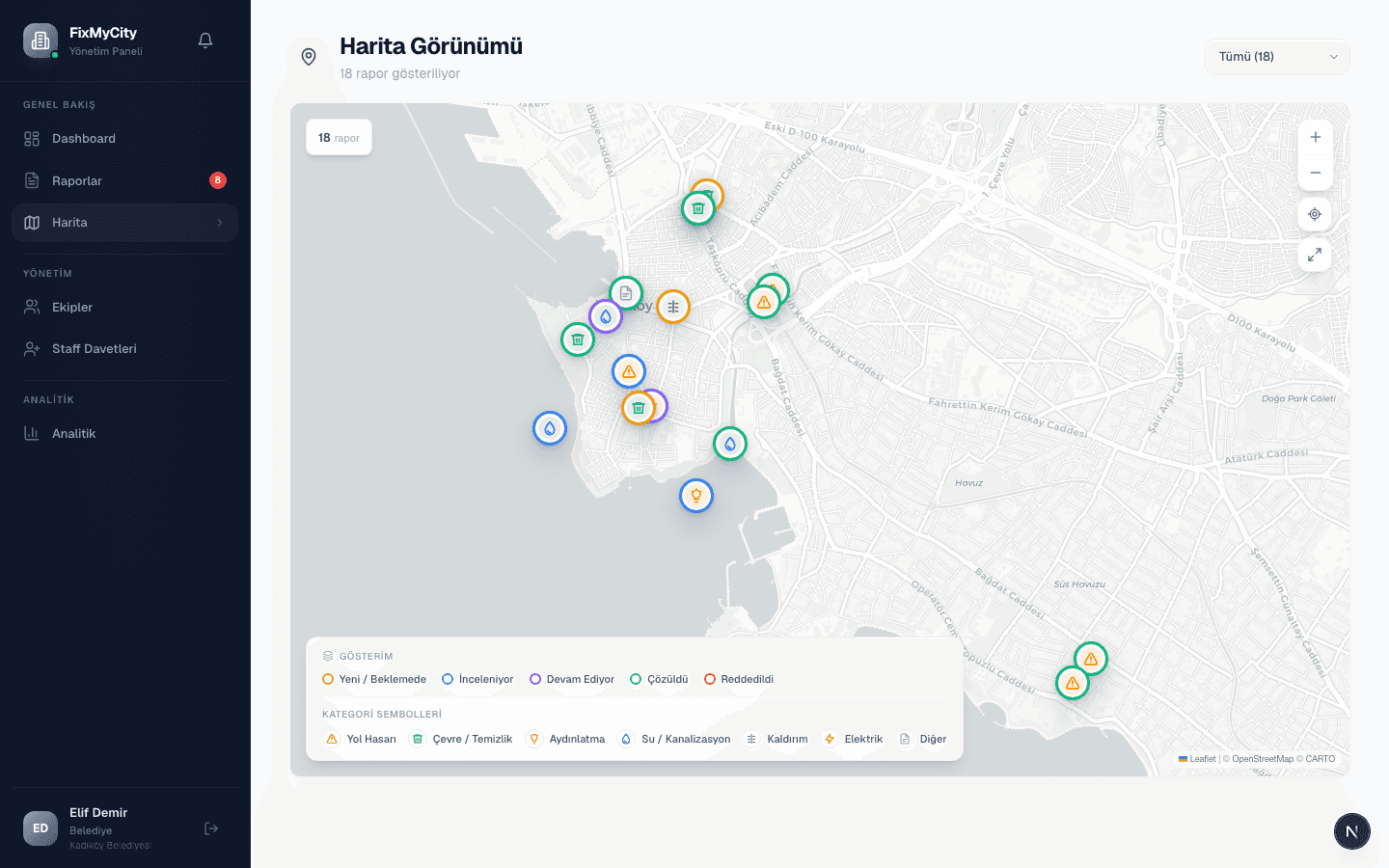Screen dimensions: 1389x868
Task: Expand map to fullscreen
Action: (x=1315, y=255)
